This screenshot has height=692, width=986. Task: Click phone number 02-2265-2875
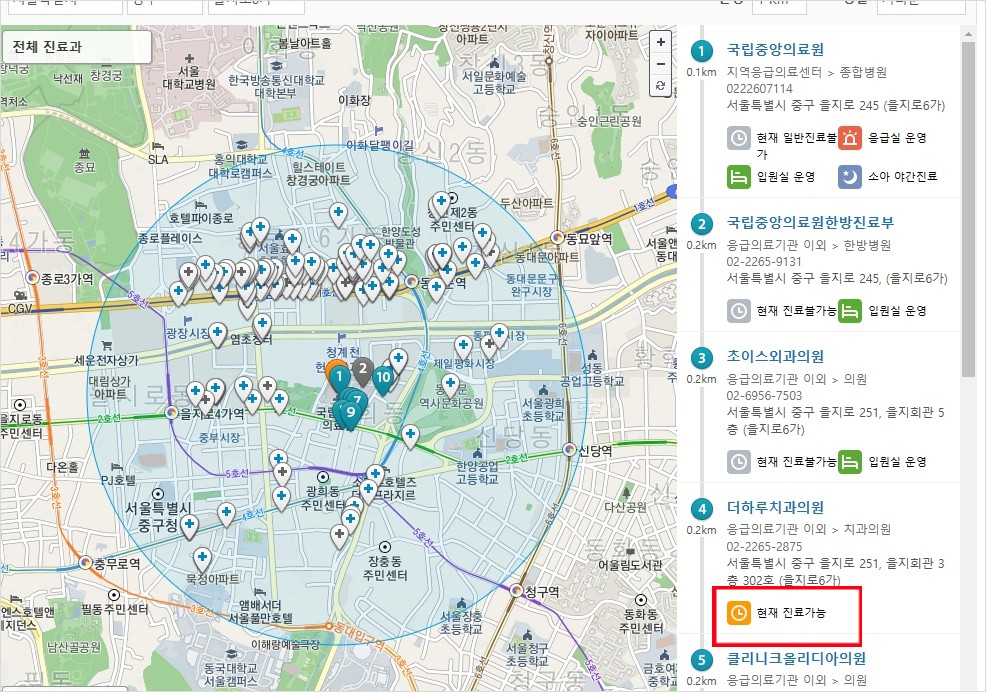click(764, 547)
